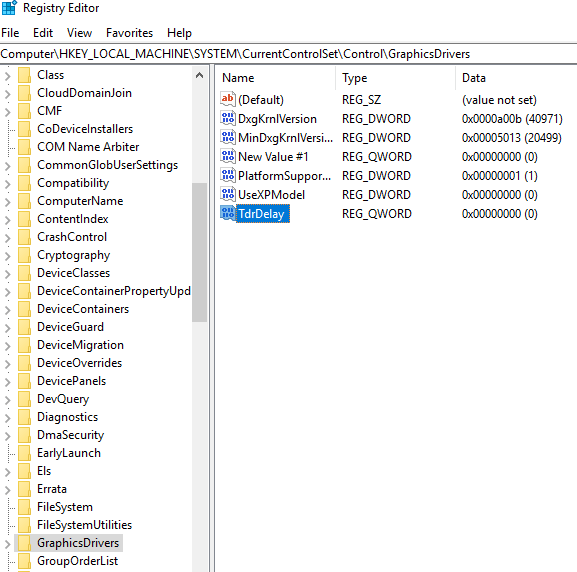Open the Help menu
This screenshot has width=577, height=572.
click(179, 33)
